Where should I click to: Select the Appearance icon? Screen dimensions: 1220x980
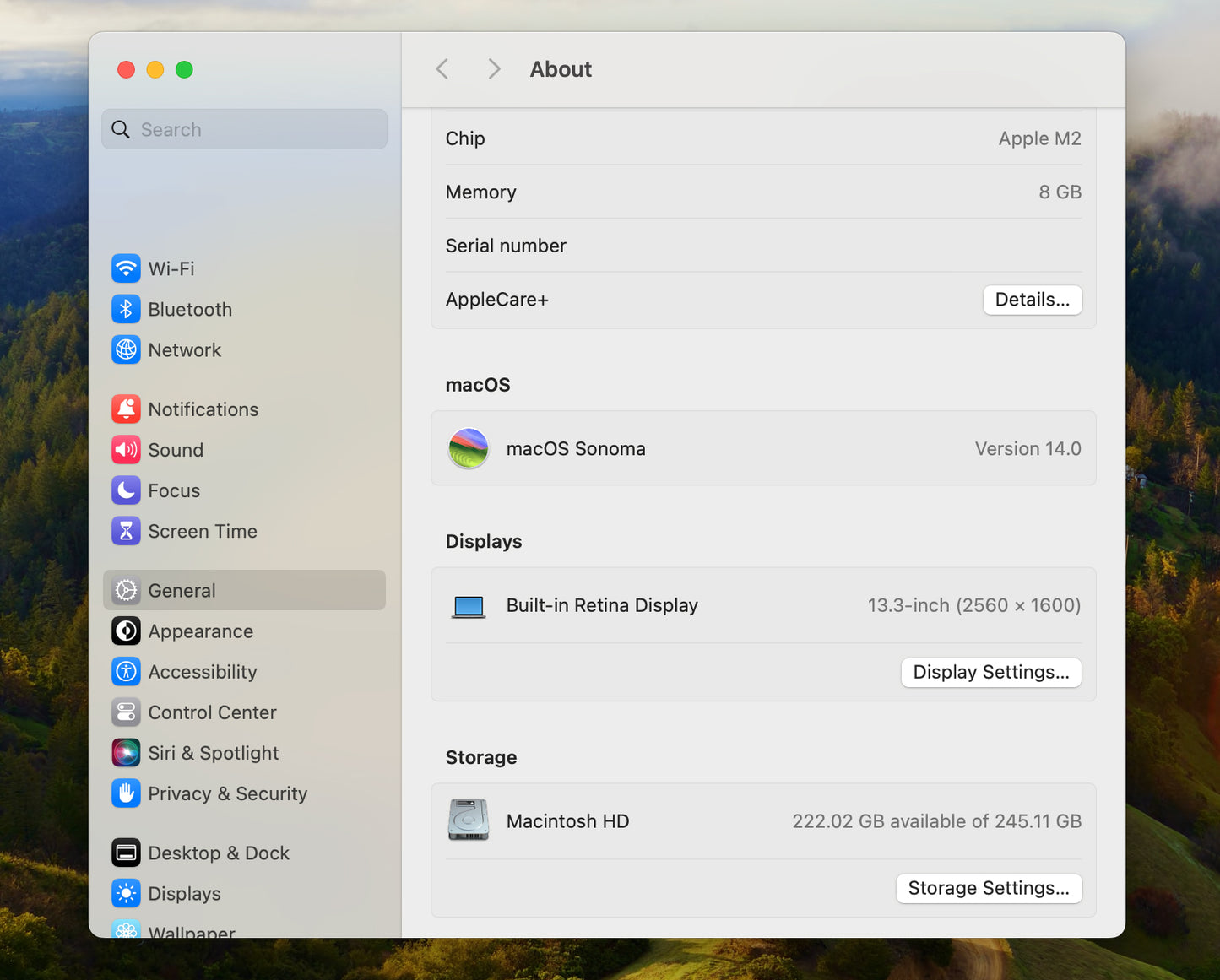pyautogui.click(x=126, y=631)
